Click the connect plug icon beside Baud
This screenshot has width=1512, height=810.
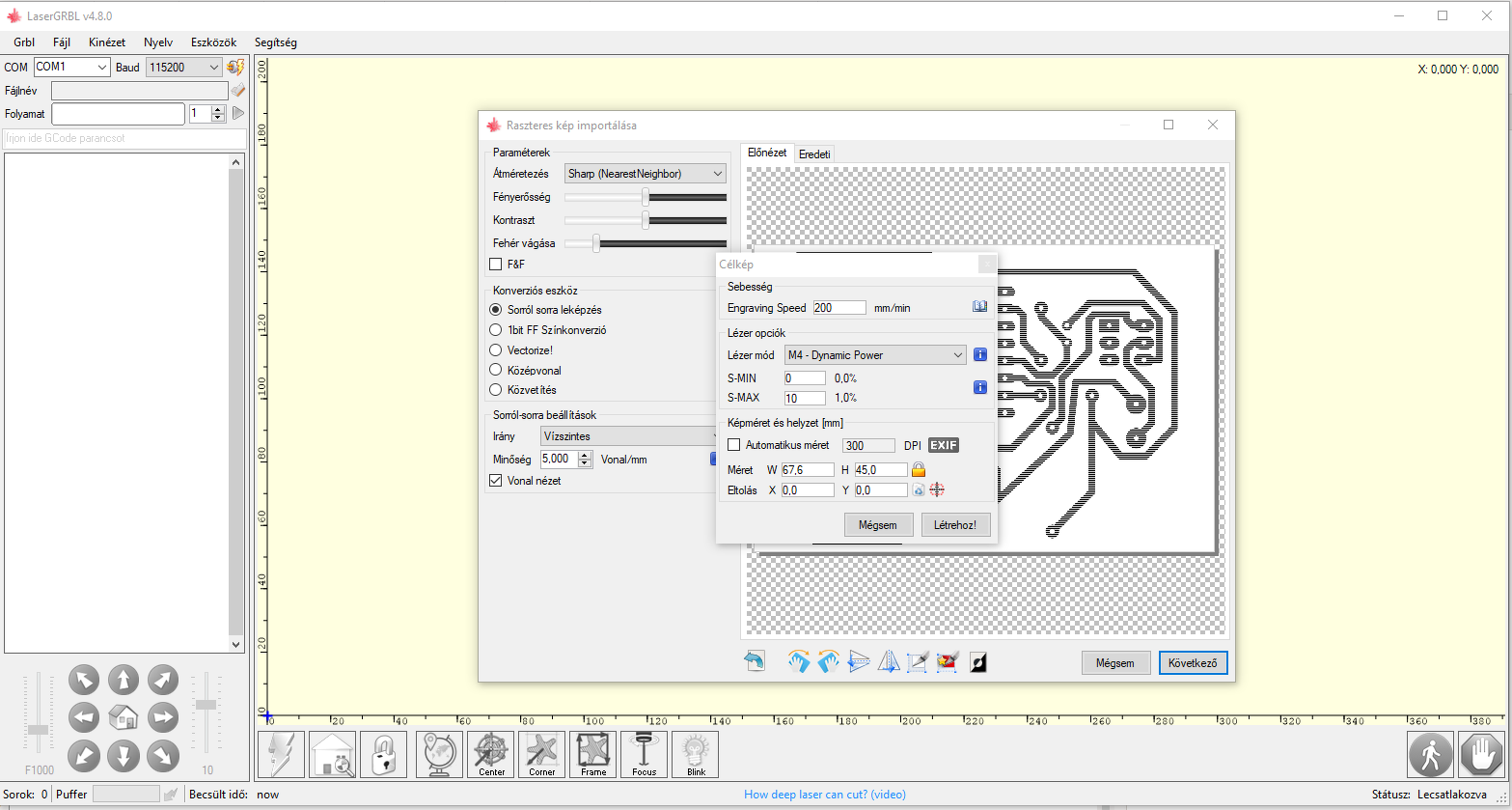pyautogui.click(x=235, y=68)
